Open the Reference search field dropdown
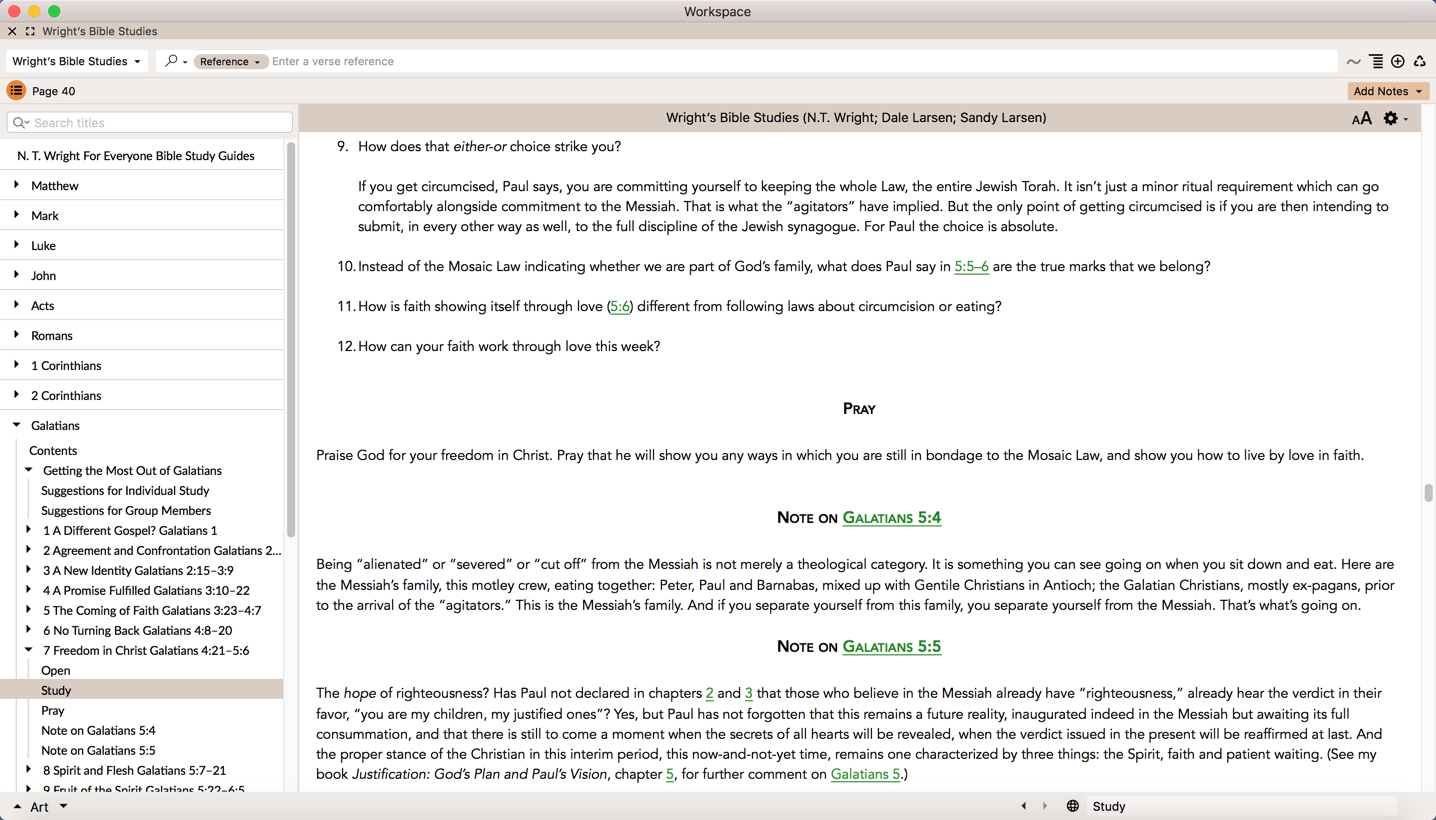The height and width of the screenshot is (820, 1436). [230, 61]
